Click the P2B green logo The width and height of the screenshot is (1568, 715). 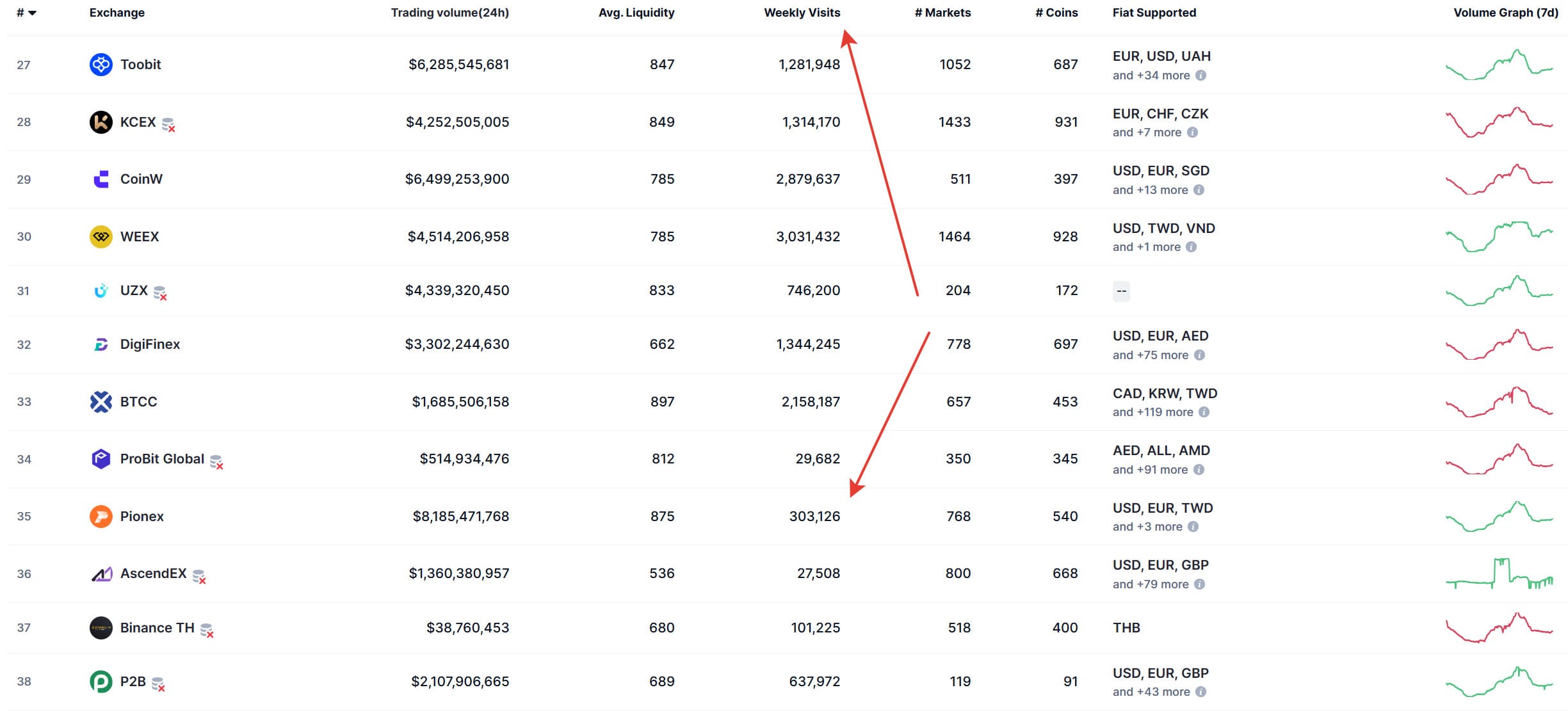(101, 682)
